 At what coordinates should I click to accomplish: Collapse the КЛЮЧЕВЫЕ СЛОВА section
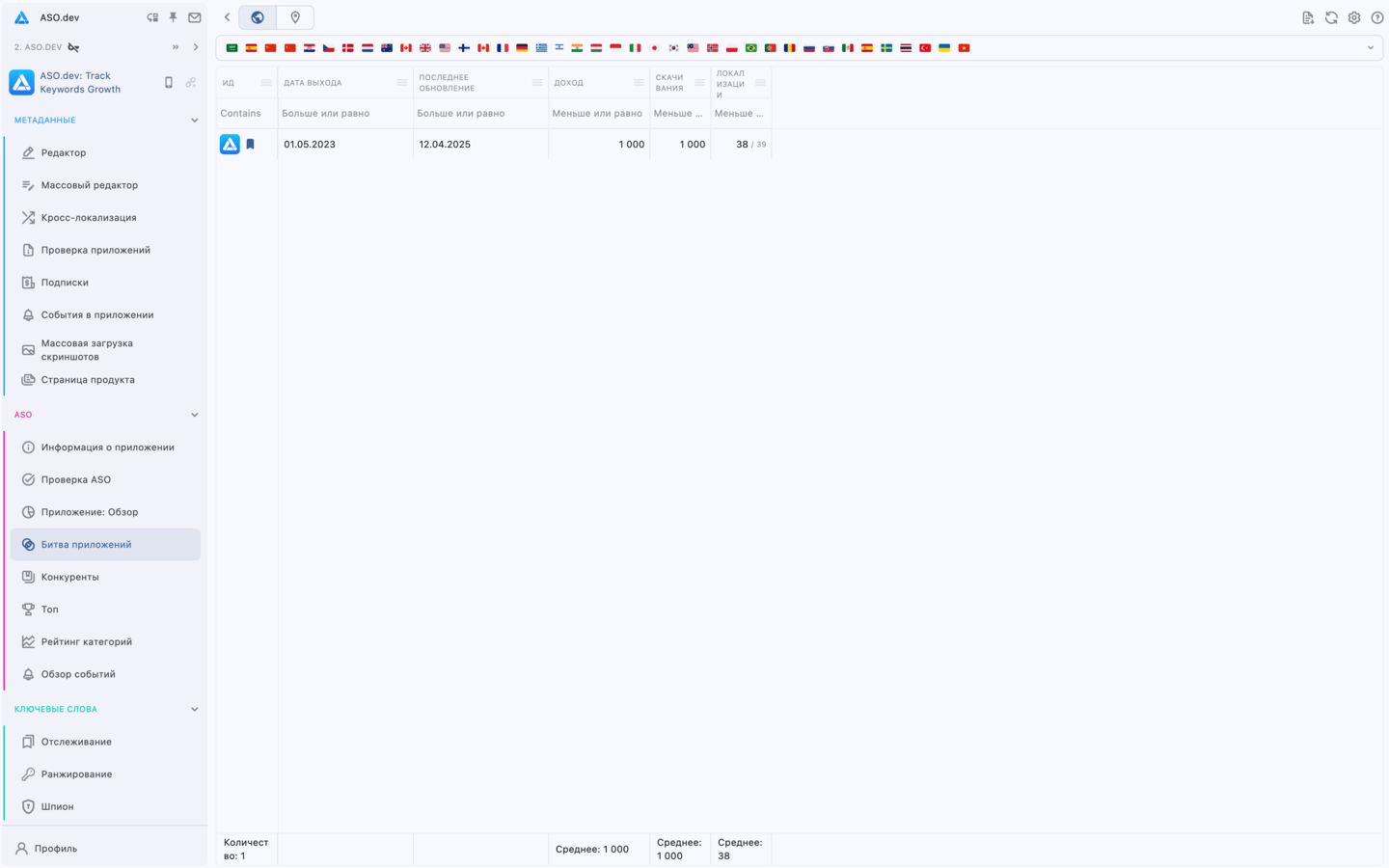[194, 708]
